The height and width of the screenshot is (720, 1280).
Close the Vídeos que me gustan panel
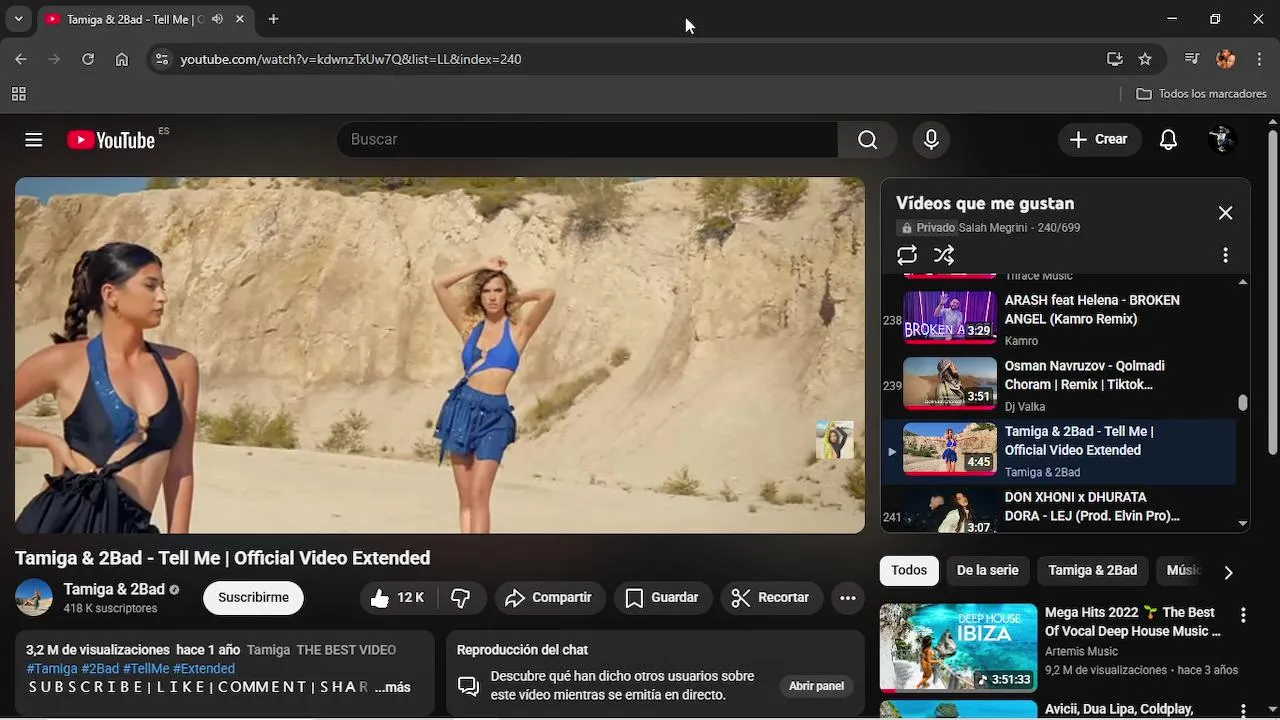pos(1225,213)
